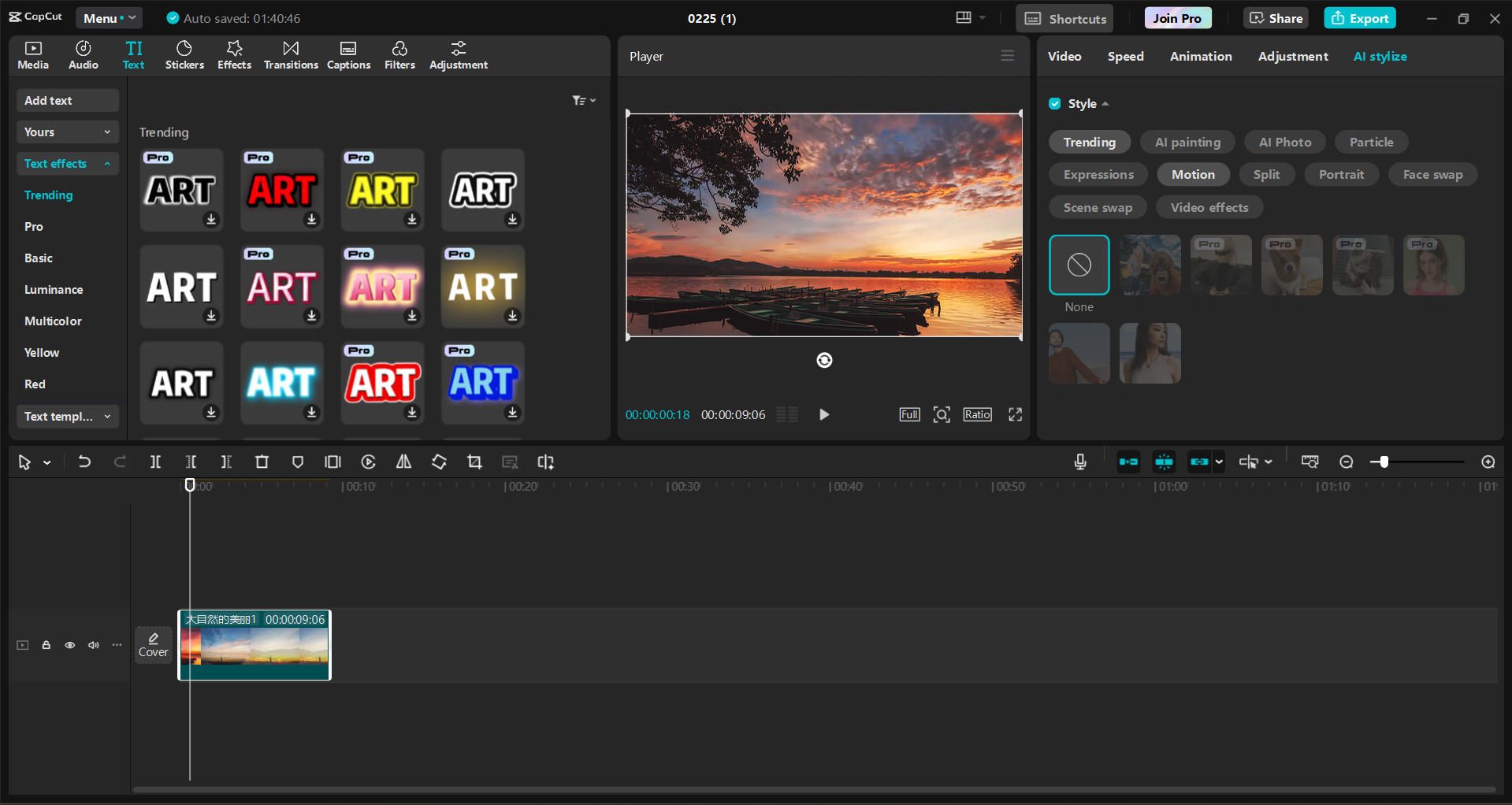
Task: Uncheck the Style checkbox in the AI stylize panel
Action: click(x=1054, y=103)
